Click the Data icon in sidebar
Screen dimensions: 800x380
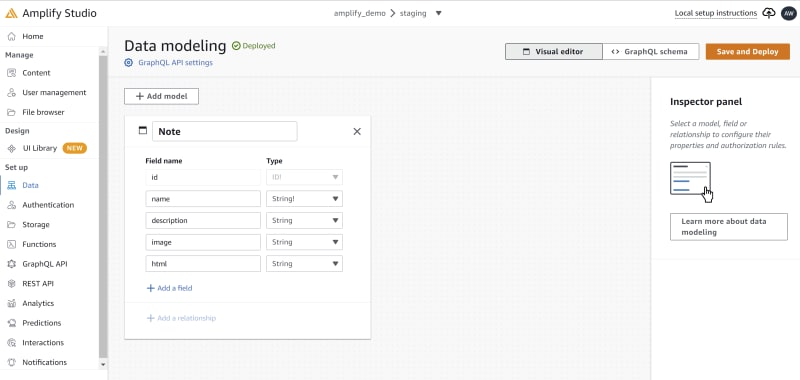(x=12, y=186)
